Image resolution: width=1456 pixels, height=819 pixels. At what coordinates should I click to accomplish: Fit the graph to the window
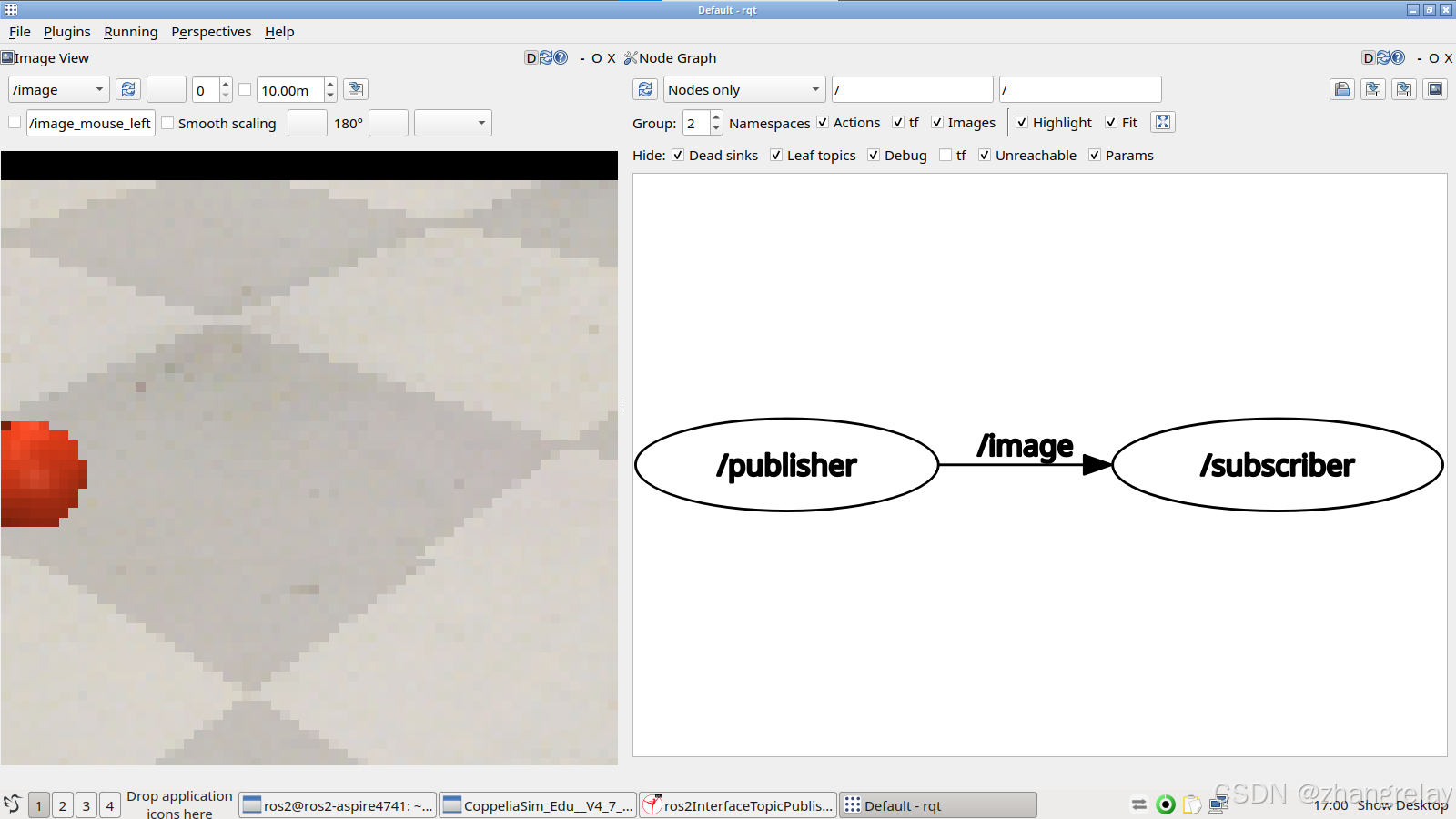(x=1163, y=122)
